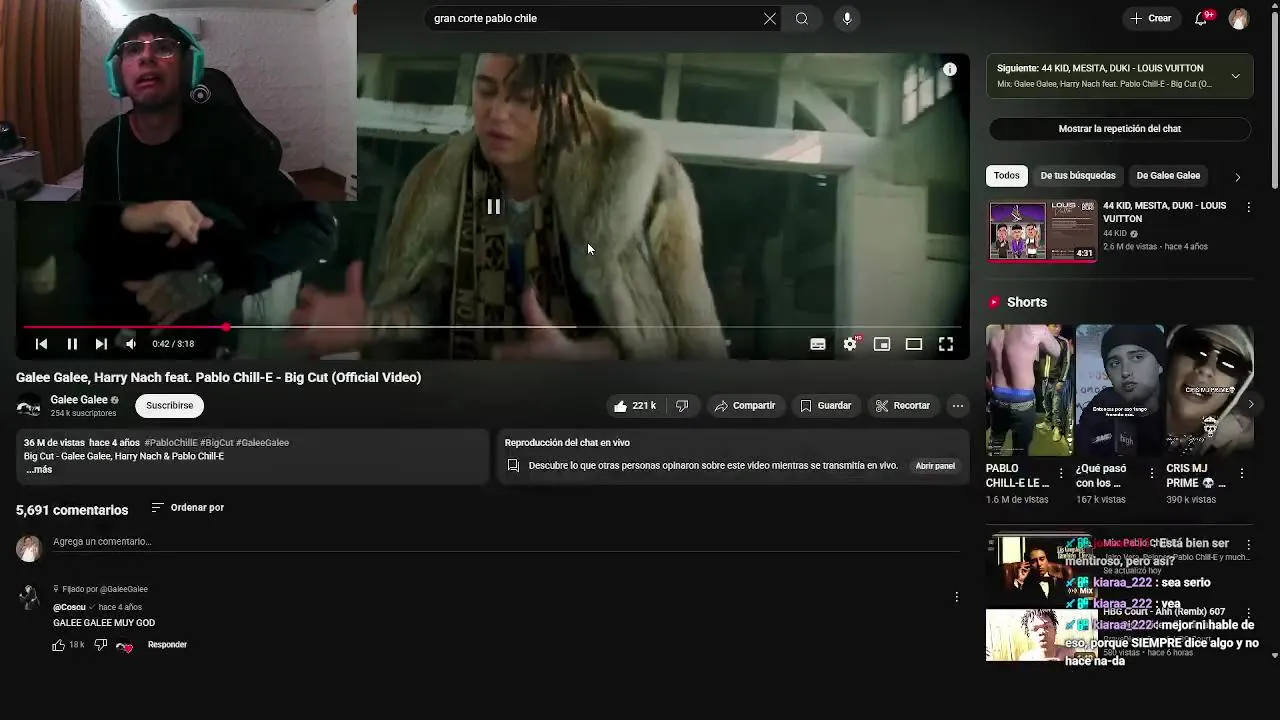The height and width of the screenshot is (720, 1280).
Task: Pause the video from control bar
Action: pyautogui.click(x=72, y=344)
